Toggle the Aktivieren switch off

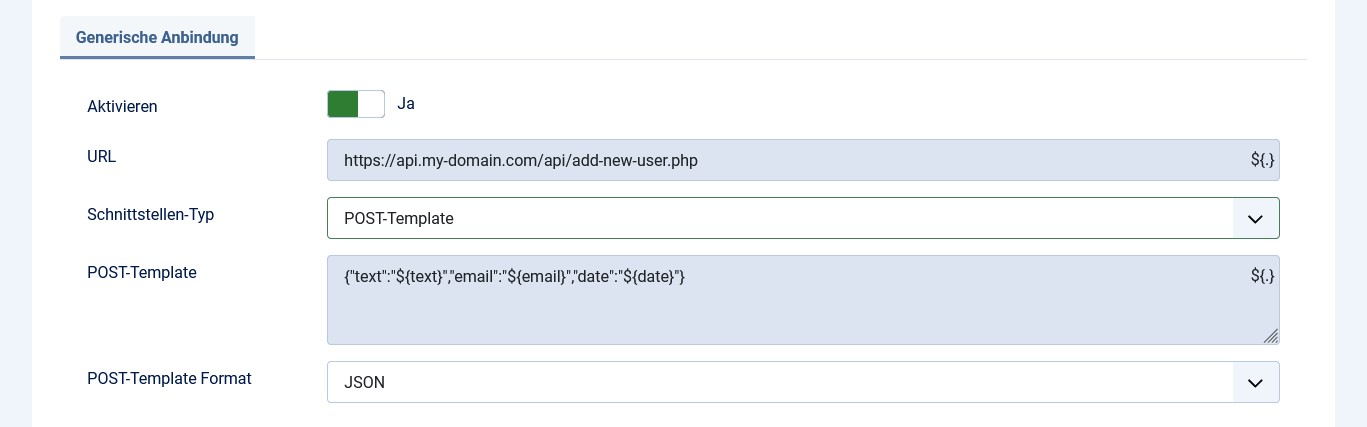click(x=355, y=104)
